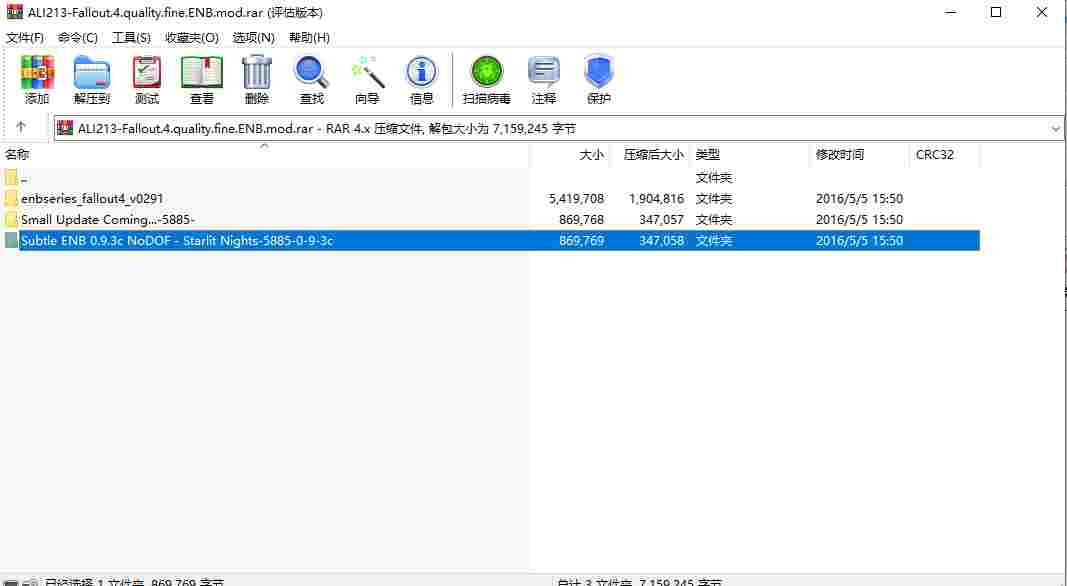This screenshot has width=1067, height=586.
Task: Show archive Info (信息) icon
Action: click(x=421, y=73)
